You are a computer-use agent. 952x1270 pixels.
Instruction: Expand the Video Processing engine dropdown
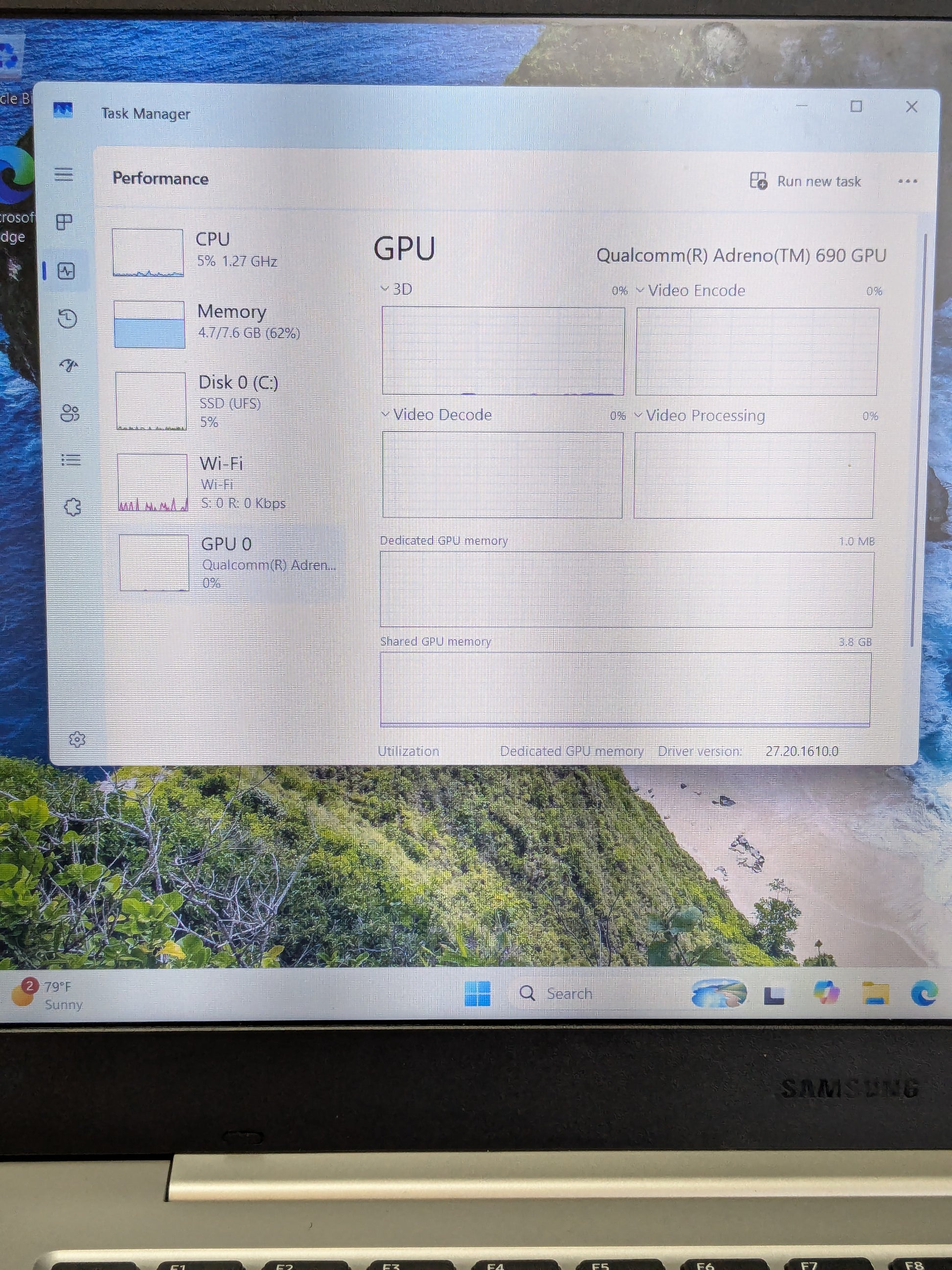(x=700, y=415)
